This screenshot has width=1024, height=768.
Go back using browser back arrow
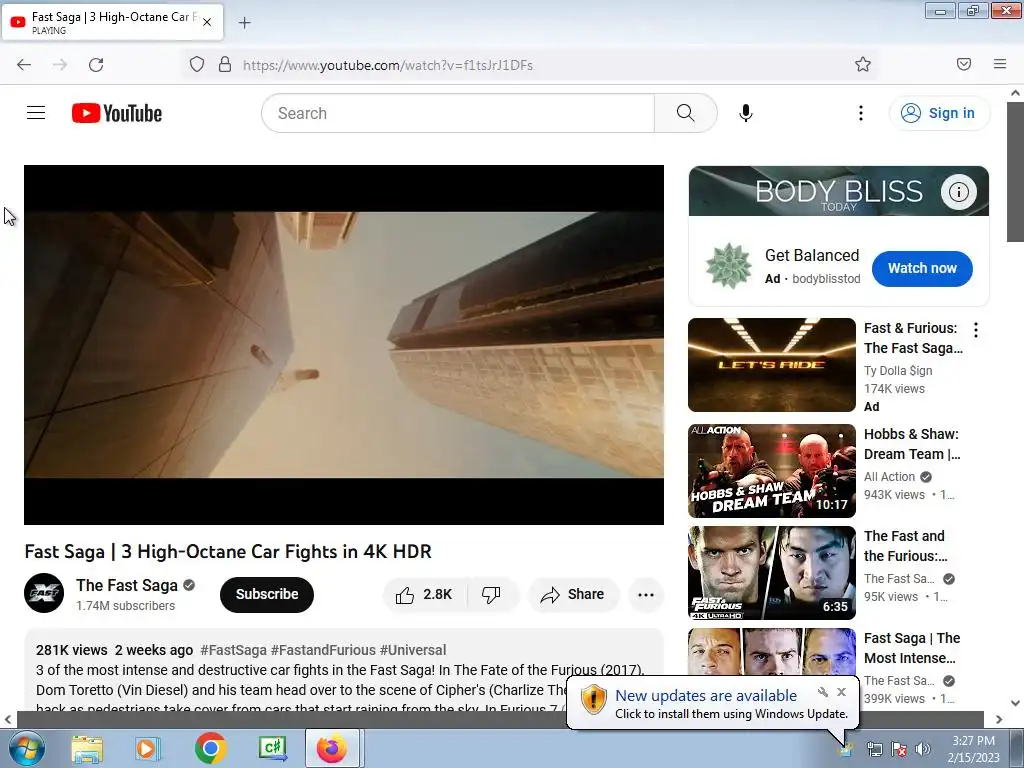[24, 64]
